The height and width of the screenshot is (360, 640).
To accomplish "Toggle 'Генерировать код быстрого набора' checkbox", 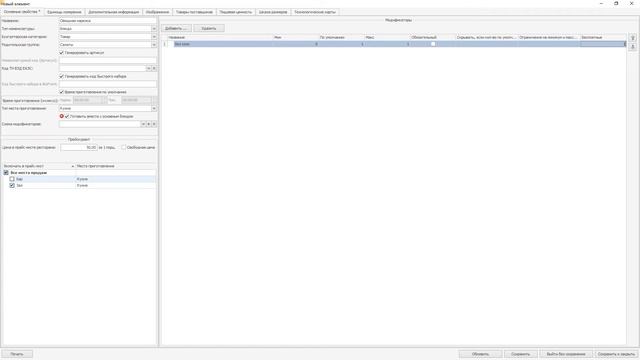I will [x=62, y=76].
